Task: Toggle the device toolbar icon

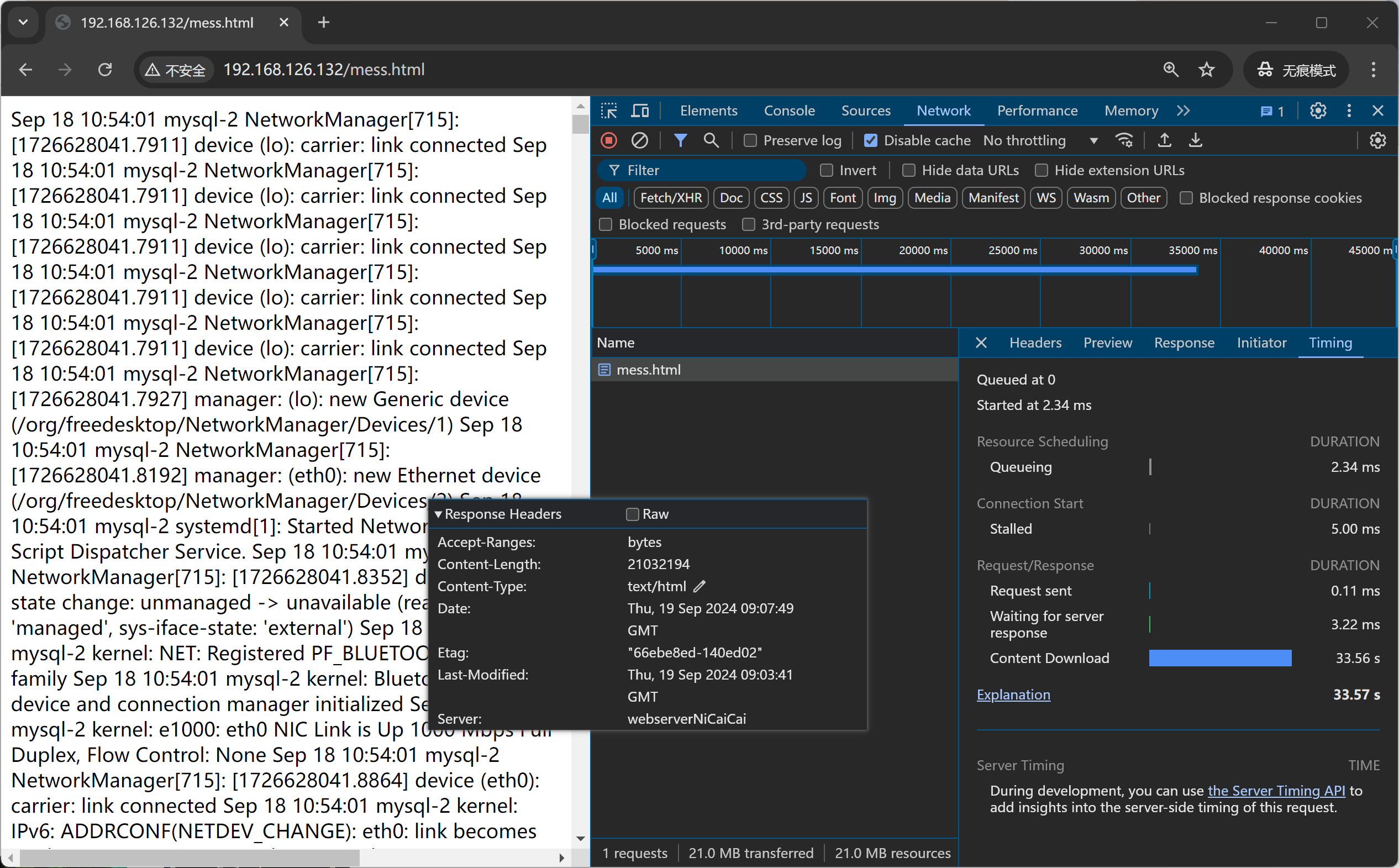Action: pyautogui.click(x=639, y=111)
